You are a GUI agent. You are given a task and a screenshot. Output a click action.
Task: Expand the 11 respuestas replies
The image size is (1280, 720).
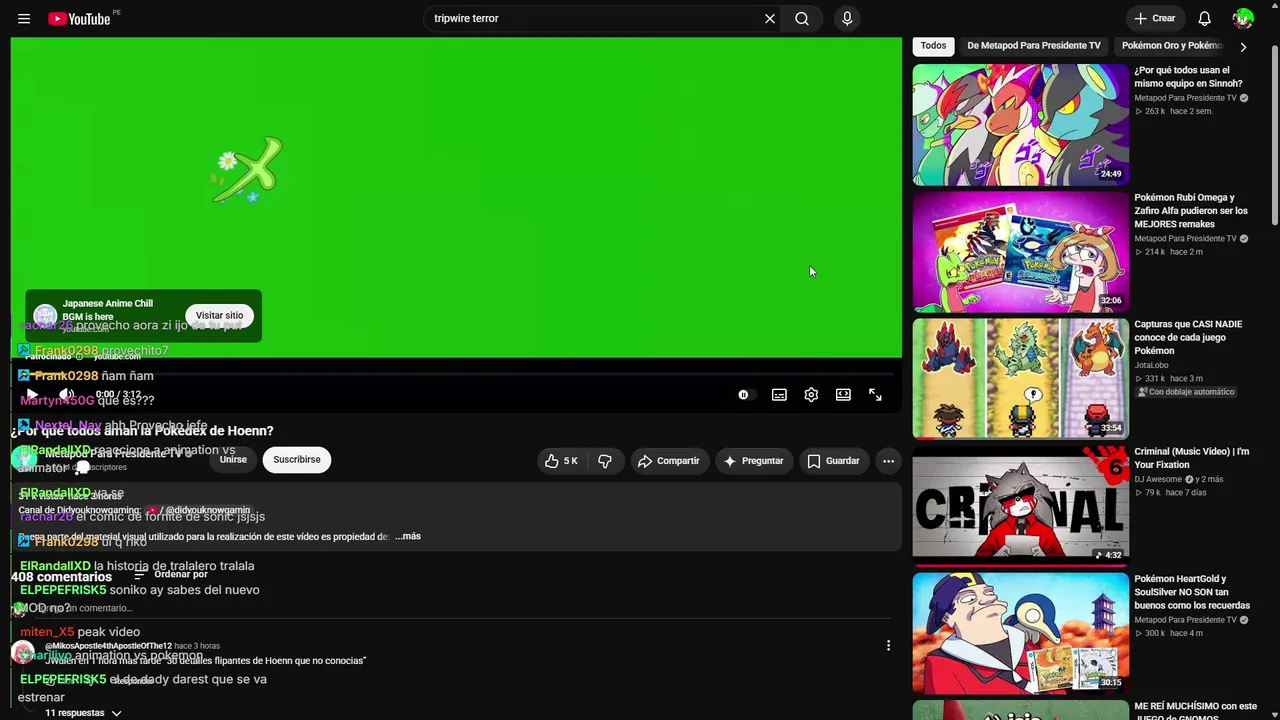tap(83, 713)
